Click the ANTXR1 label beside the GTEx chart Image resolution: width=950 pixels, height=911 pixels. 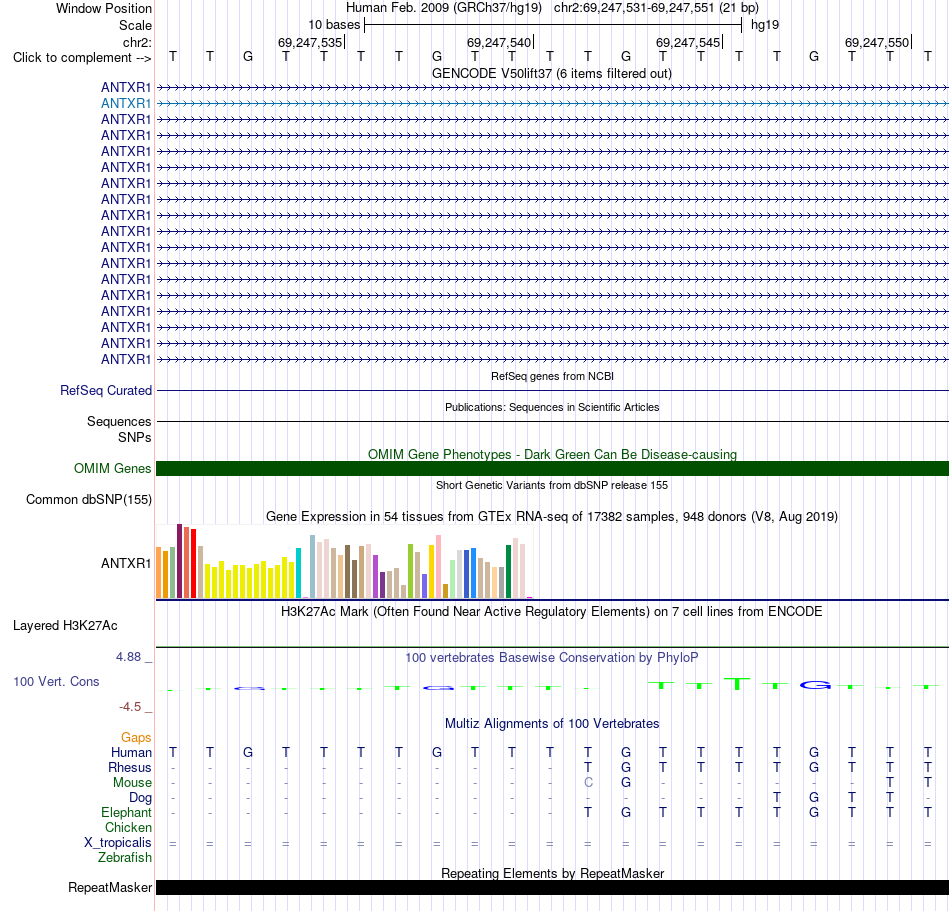[x=126, y=564]
